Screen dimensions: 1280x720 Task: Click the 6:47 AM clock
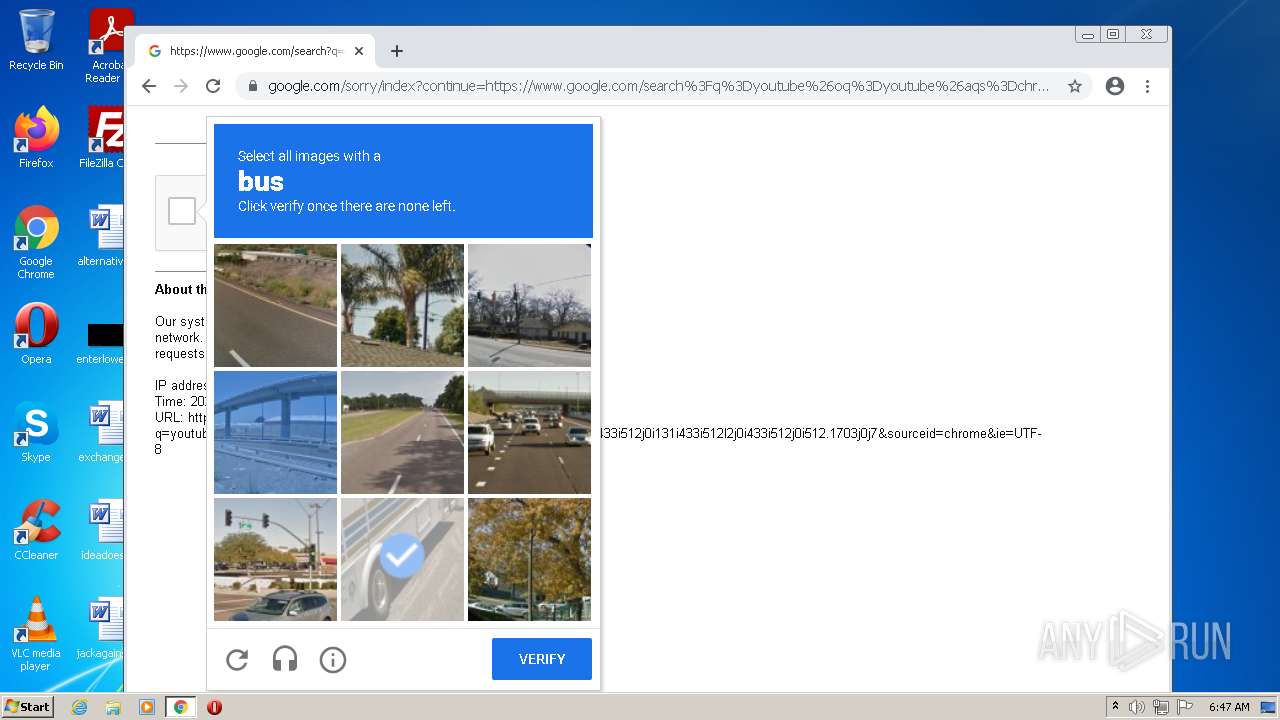(1229, 707)
